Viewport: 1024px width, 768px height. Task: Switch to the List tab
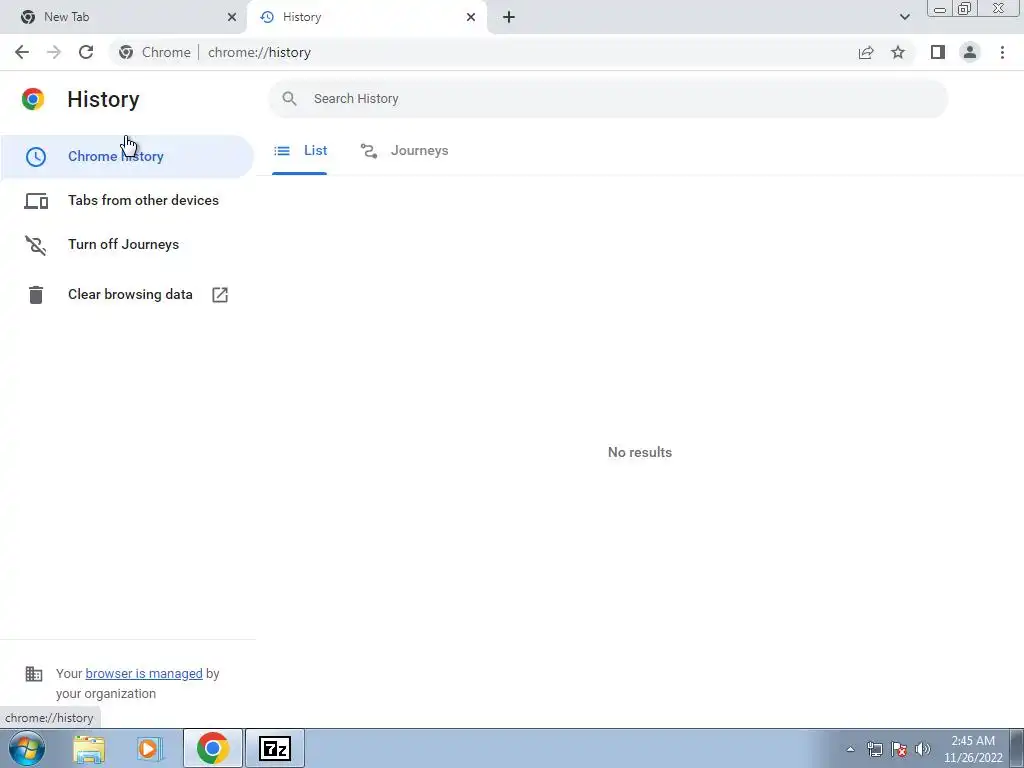point(300,151)
